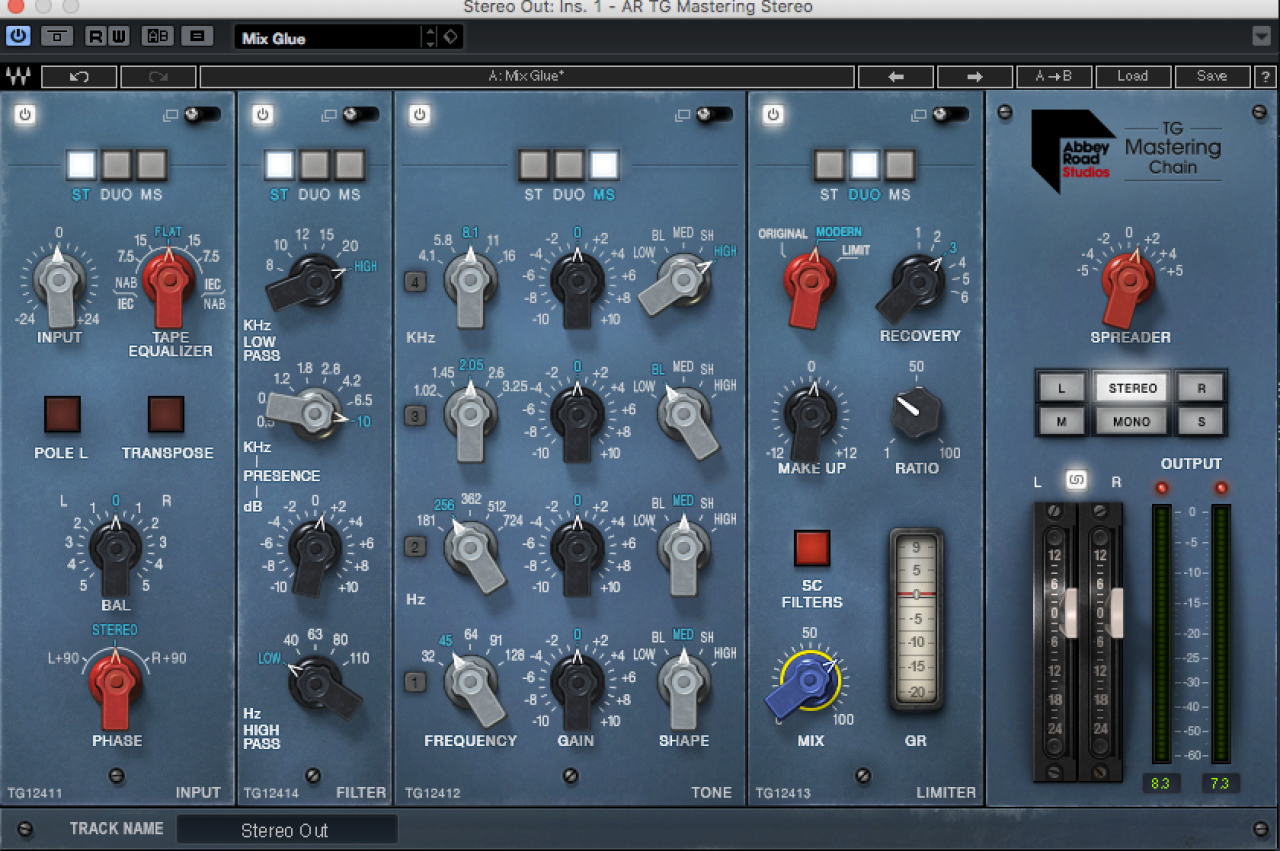
Task: Copy setup using A→B button
Action: click(x=1054, y=76)
